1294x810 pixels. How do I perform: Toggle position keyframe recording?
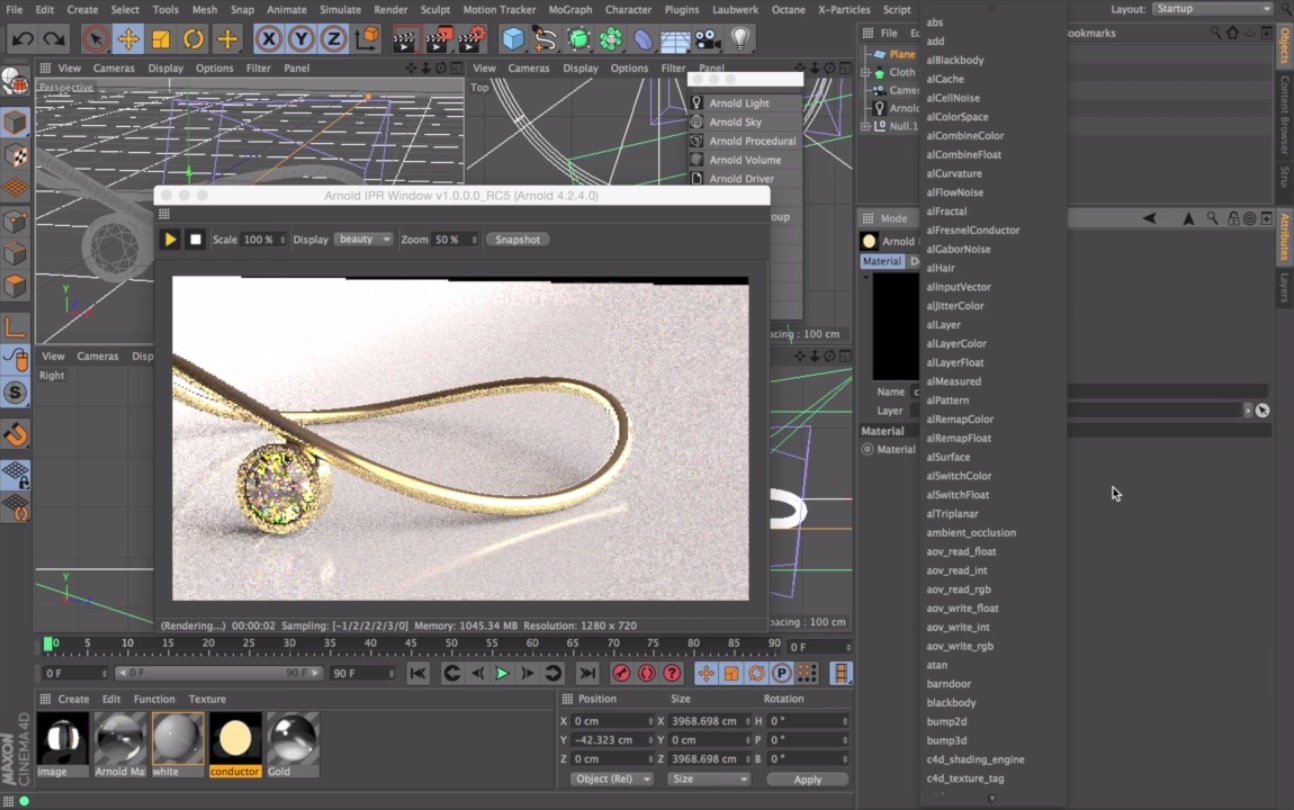tap(706, 674)
